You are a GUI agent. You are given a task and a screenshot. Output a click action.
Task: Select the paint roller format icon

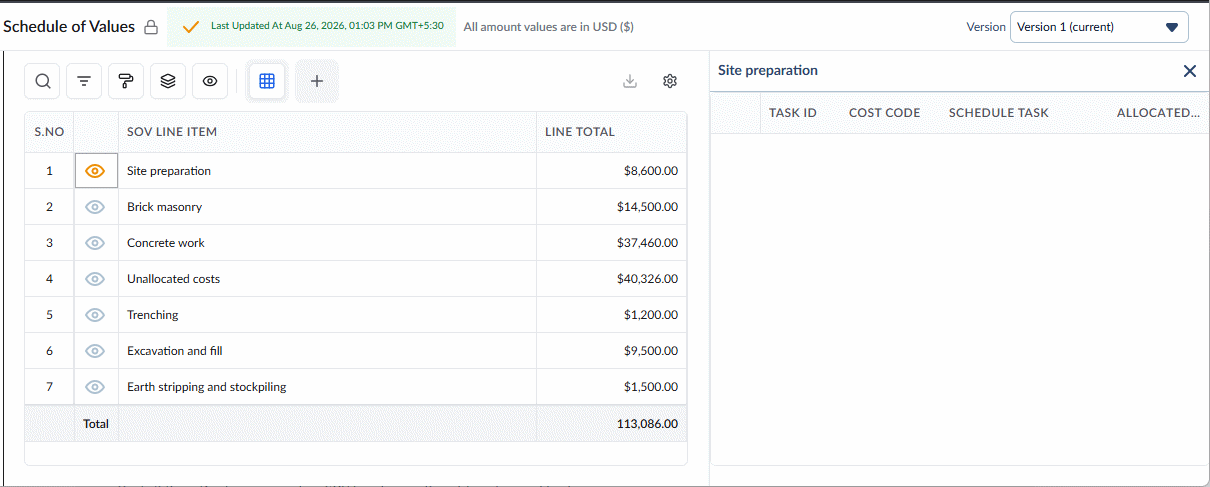coord(126,82)
